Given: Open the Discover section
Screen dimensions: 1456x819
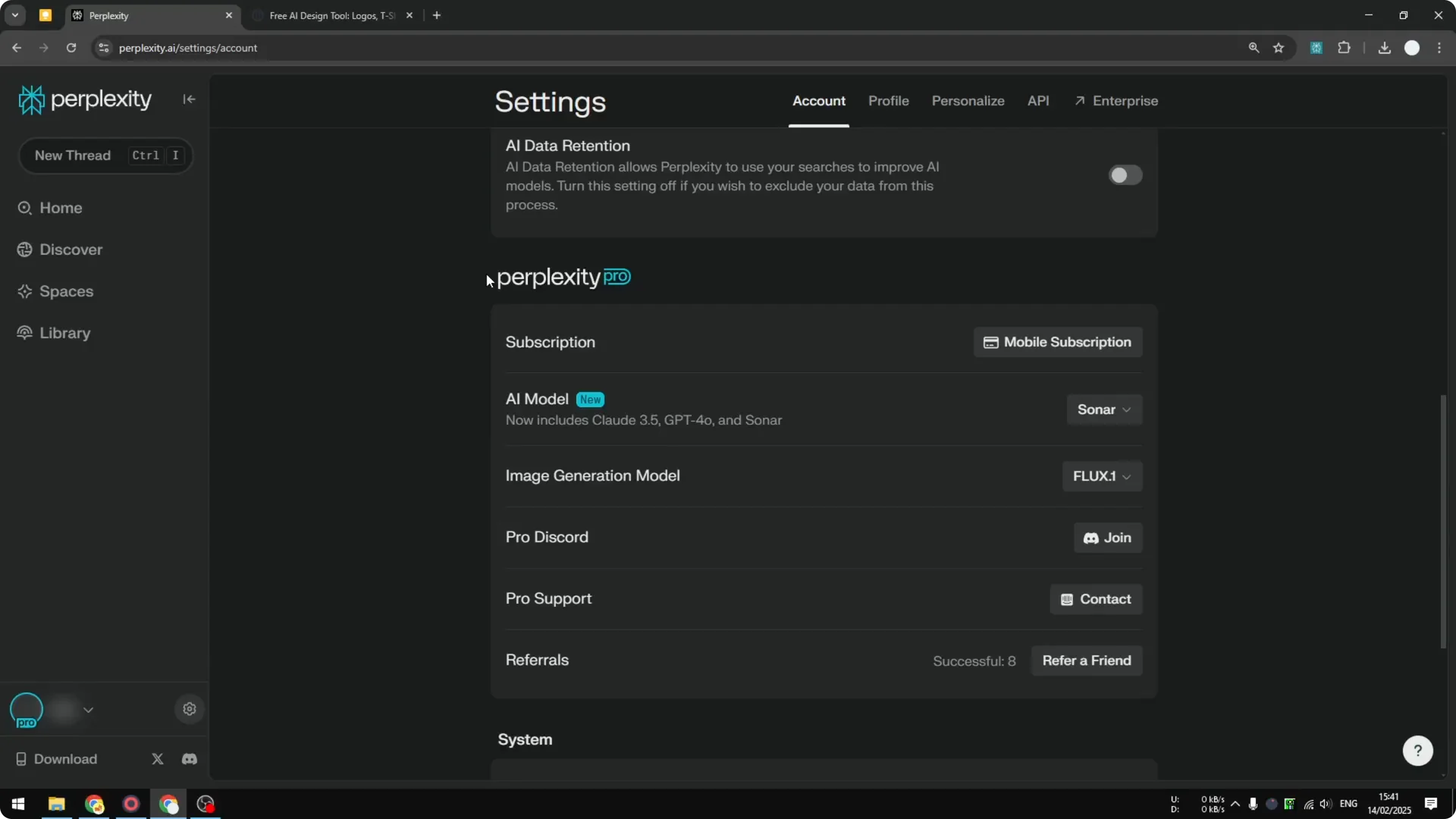Looking at the screenshot, I should point(70,249).
